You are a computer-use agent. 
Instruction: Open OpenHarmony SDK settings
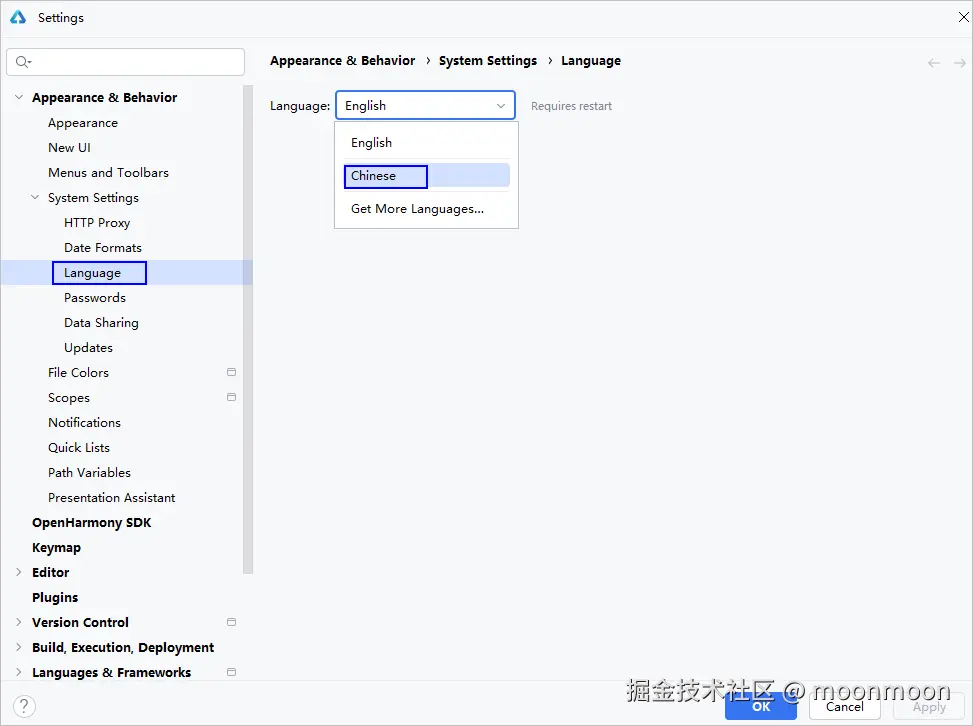pos(91,522)
